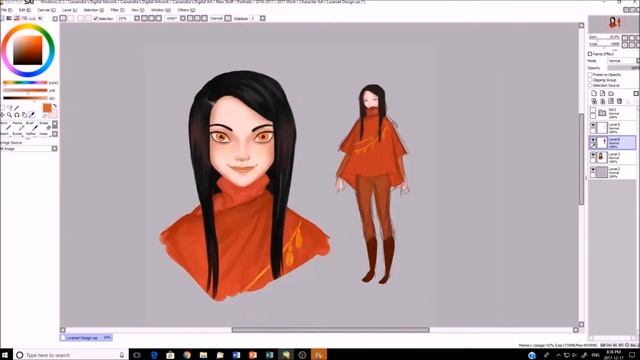Select the rotate view tool
Viewport: 640px width, 360px height.
tap(17, 115)
